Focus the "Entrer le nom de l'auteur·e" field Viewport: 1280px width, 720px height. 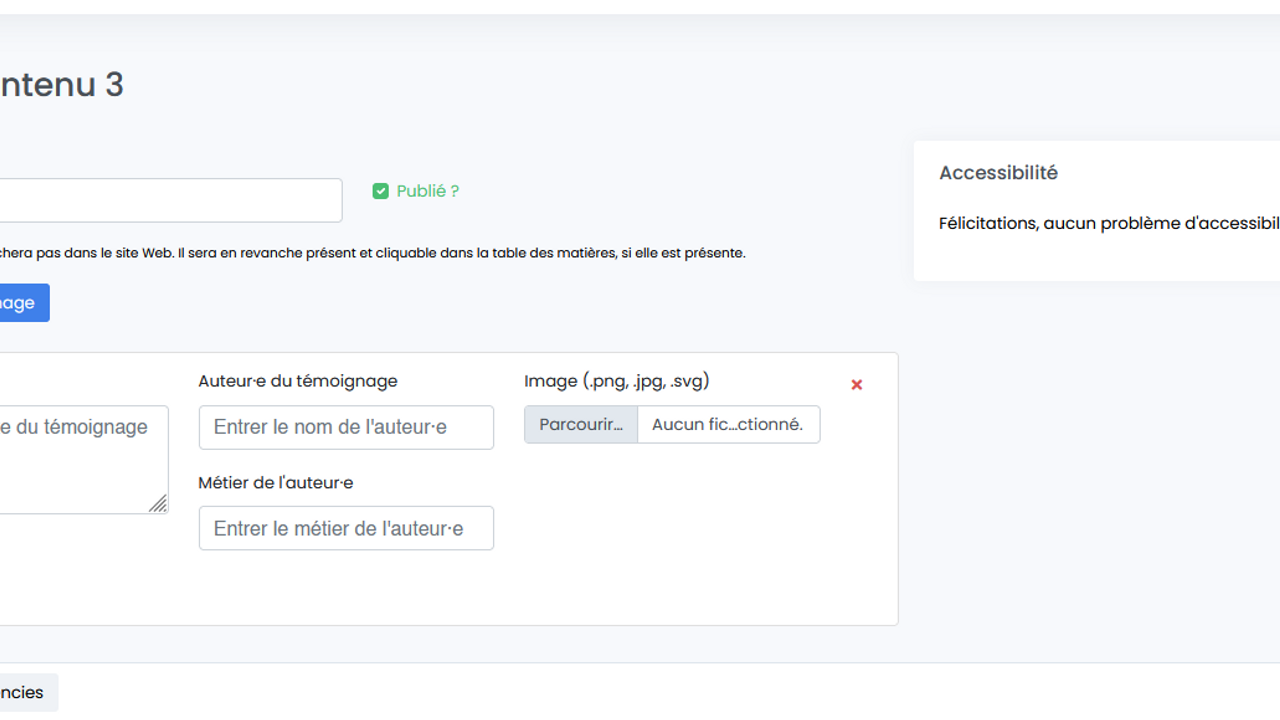(x=346, y=427)
